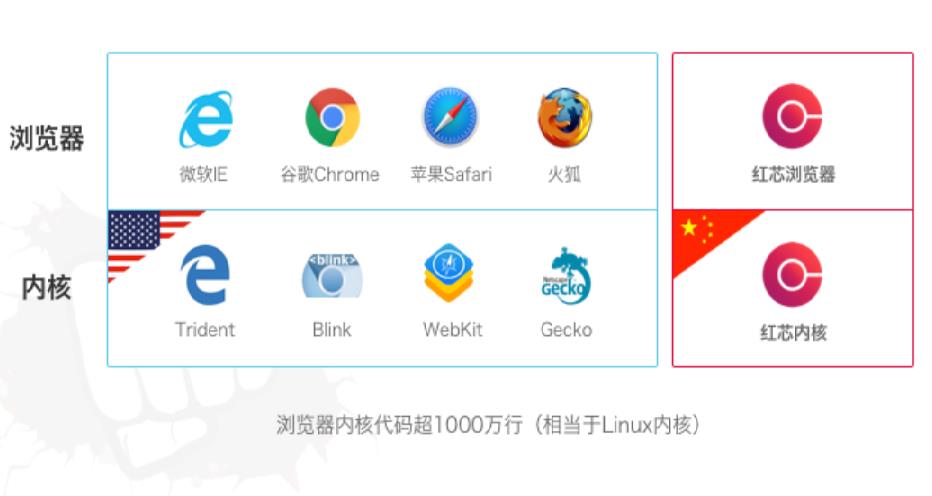Select the Redcore kernel icon below
This screenshot has width=932, height=496.
tap(792, 275)
